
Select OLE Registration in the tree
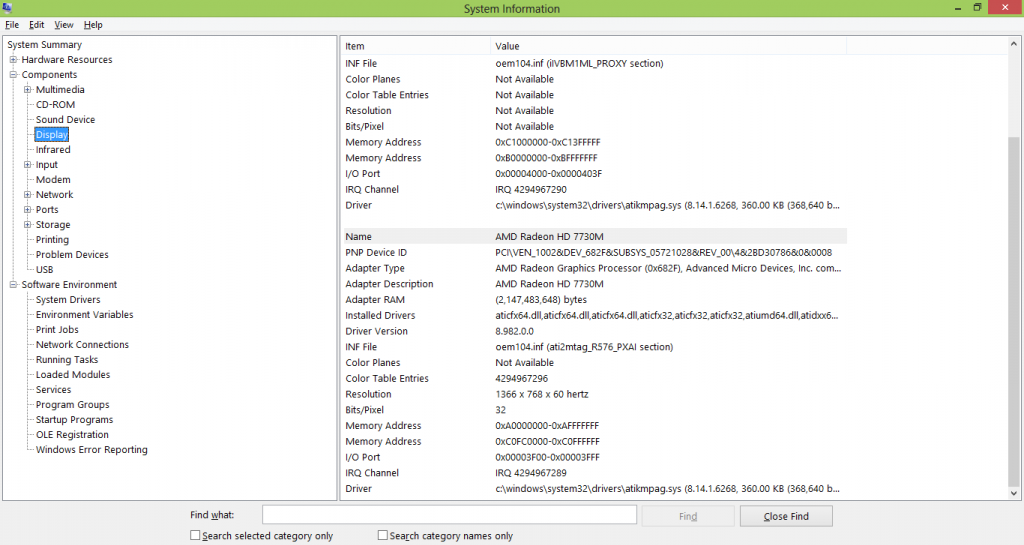coord(72,435)
